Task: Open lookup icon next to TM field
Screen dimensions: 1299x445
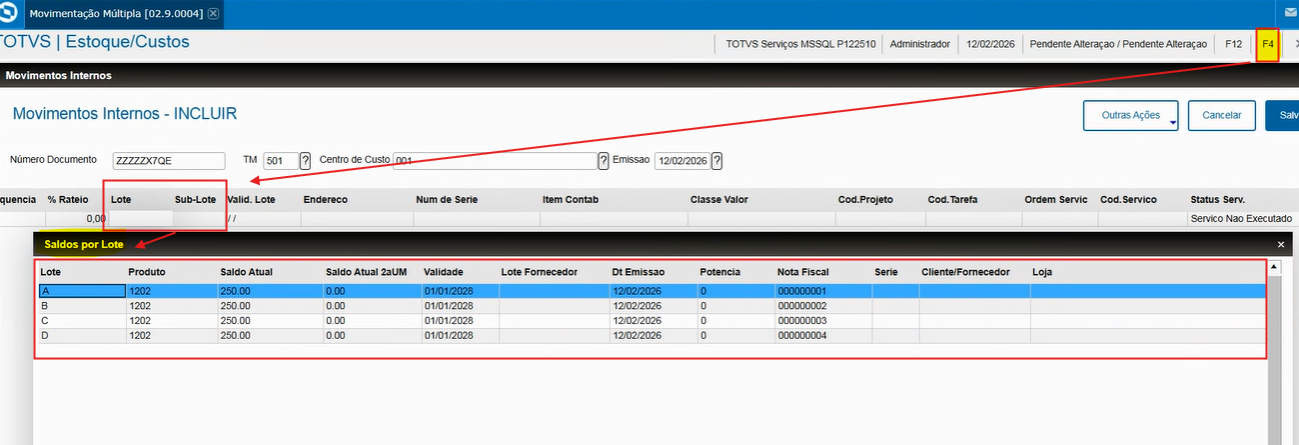Action: coord(305,161)
